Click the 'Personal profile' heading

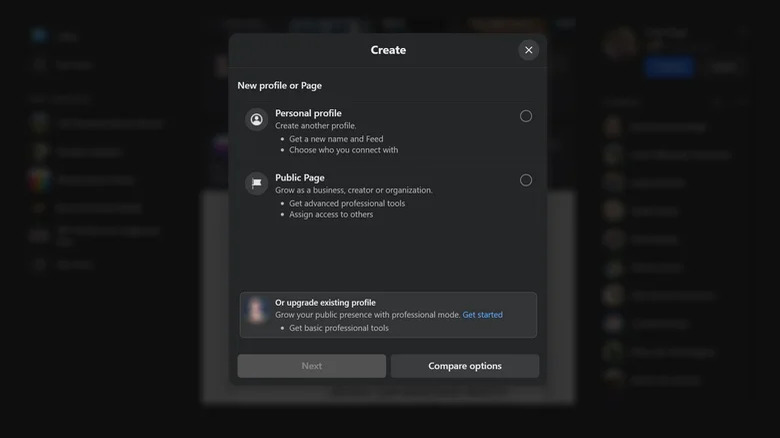click(x=308, y=113)
